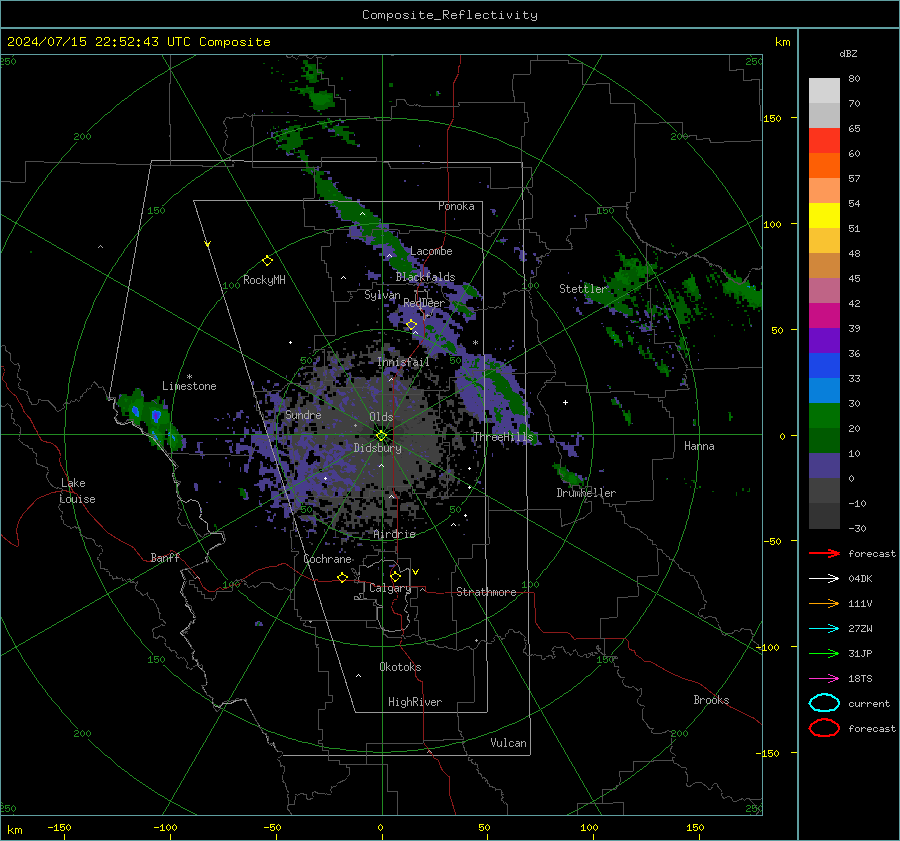This screenshot has width=900, height=841.
Task: Click the Banff label
Action: click(165, 557)
